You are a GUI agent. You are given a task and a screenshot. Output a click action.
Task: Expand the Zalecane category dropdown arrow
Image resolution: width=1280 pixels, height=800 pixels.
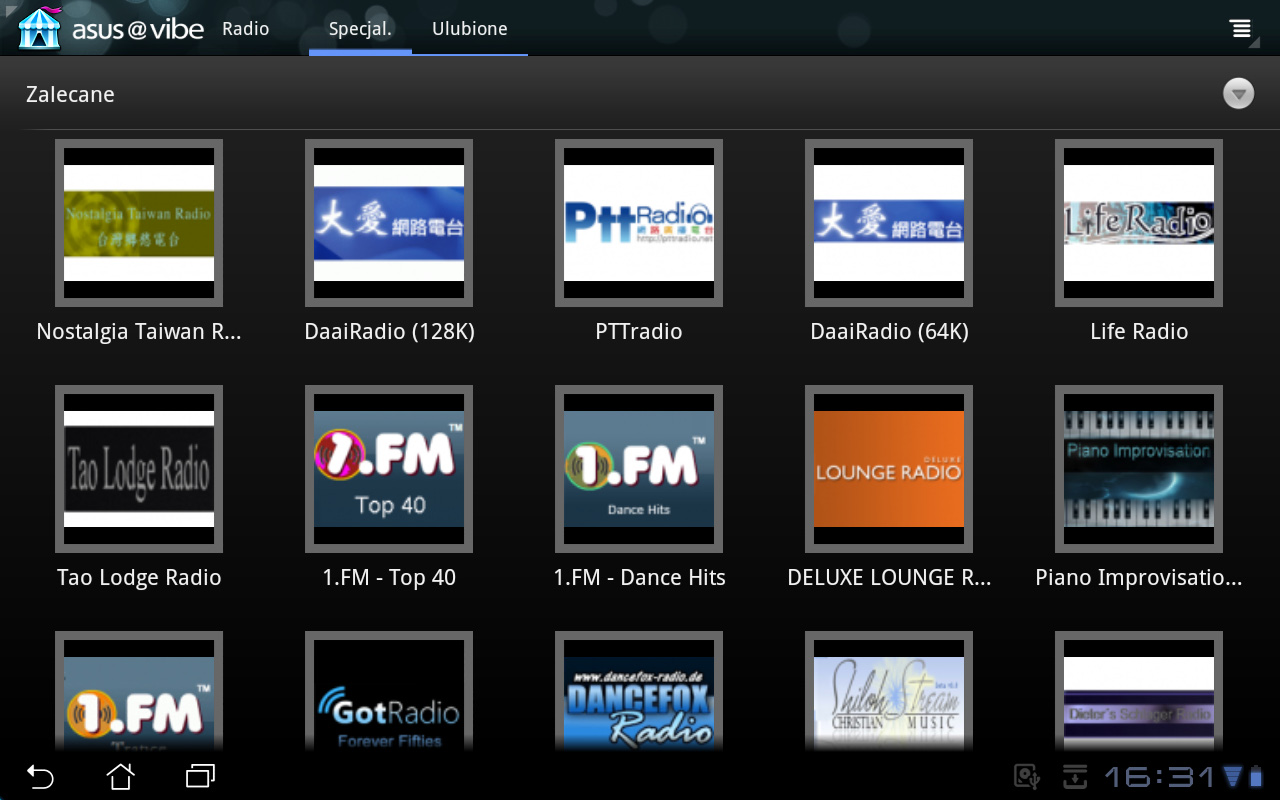[x=1238, y=94]
